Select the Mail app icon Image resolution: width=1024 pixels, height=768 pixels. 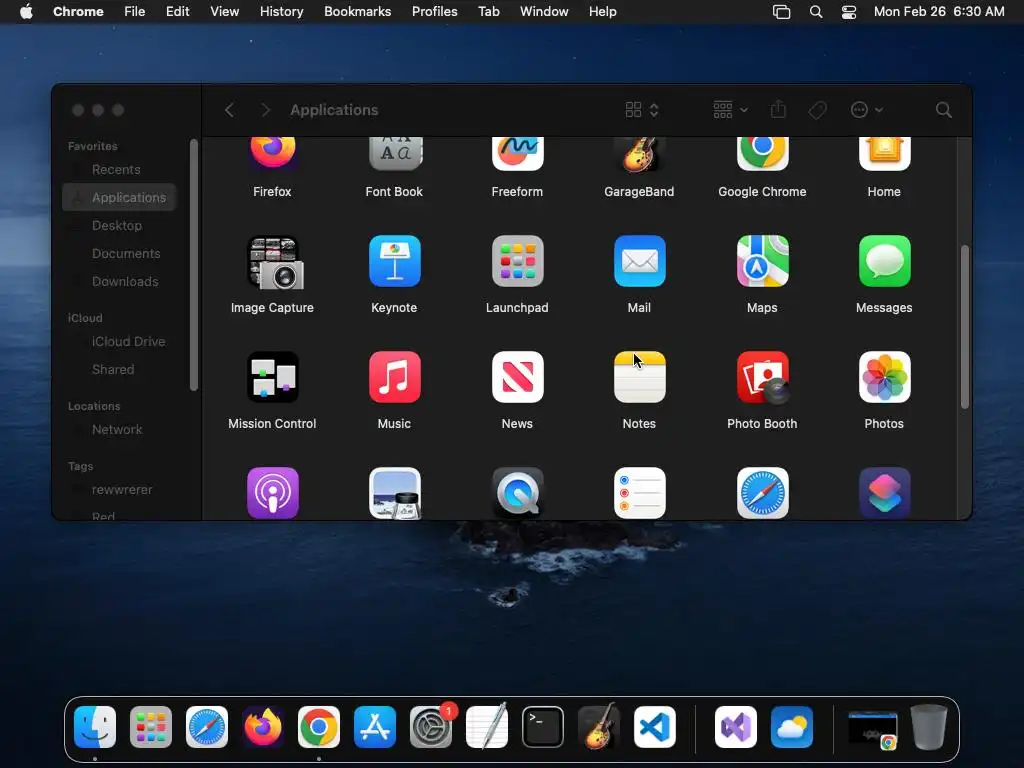639,261
